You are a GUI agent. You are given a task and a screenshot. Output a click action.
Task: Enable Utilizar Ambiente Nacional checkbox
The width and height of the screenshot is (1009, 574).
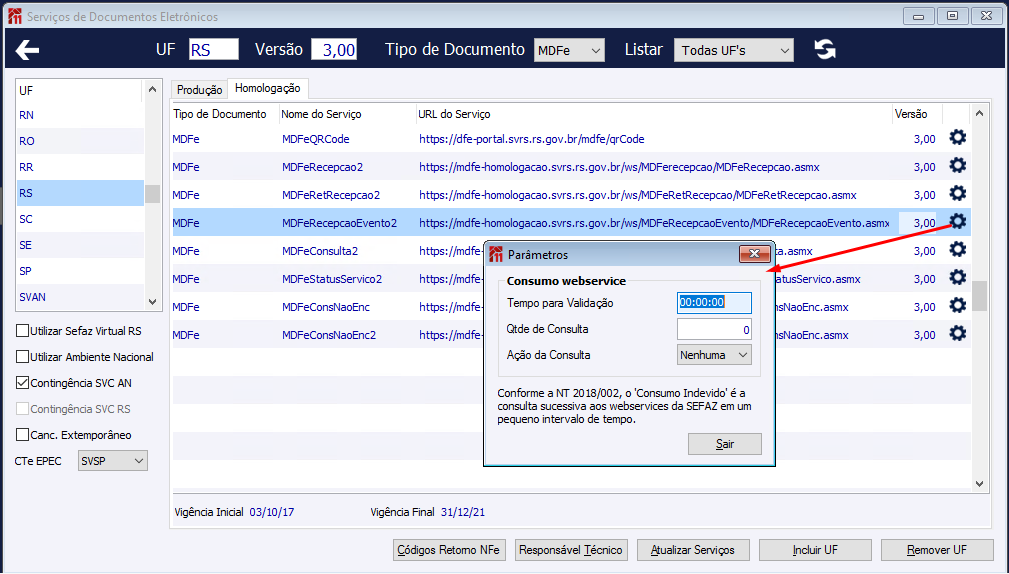23,356
